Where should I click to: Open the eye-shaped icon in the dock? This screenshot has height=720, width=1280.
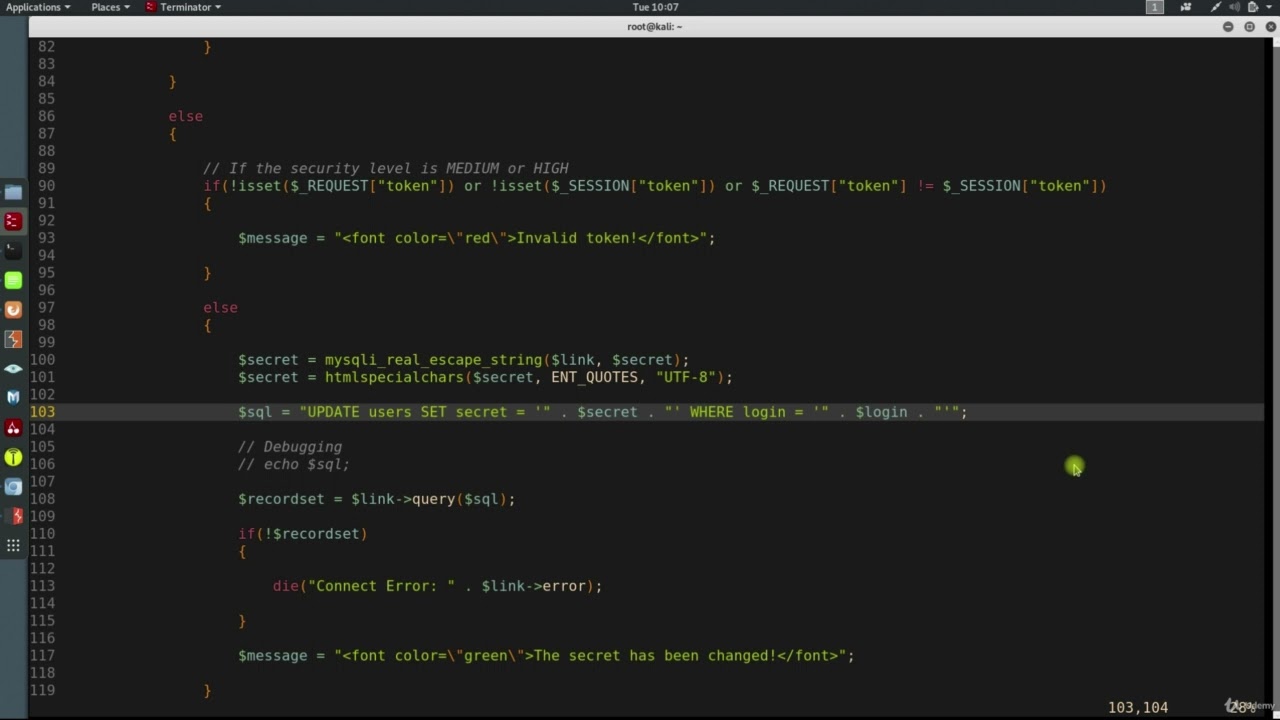coord(13,369)
